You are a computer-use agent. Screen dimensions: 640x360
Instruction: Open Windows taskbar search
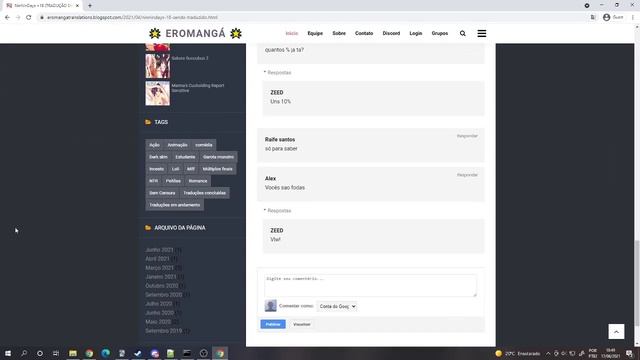point(24,353)
